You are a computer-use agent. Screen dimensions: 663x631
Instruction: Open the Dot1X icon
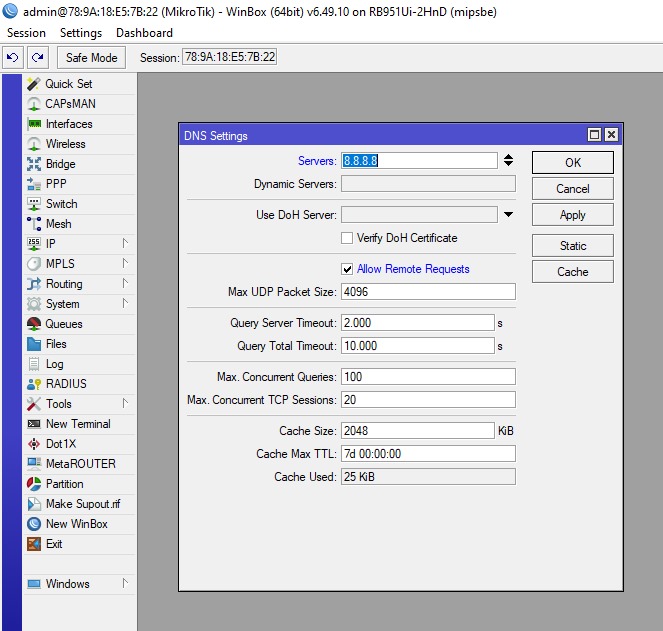tap(34, 444)
